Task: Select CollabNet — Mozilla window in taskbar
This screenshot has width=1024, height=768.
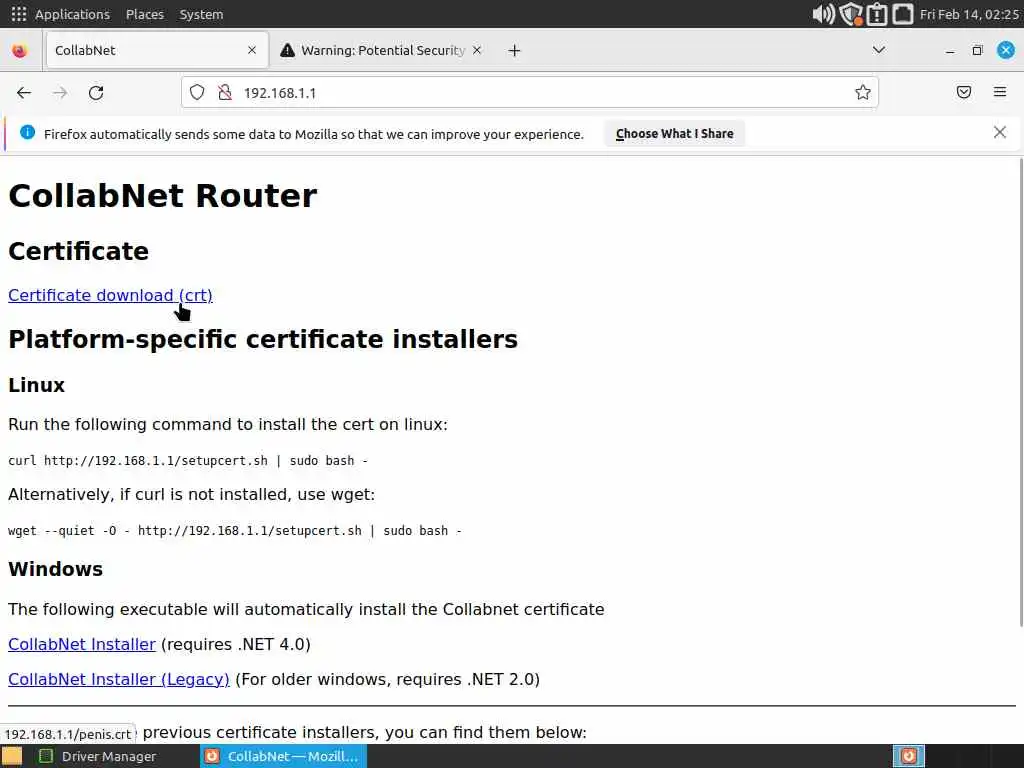Action: point(283,756)
